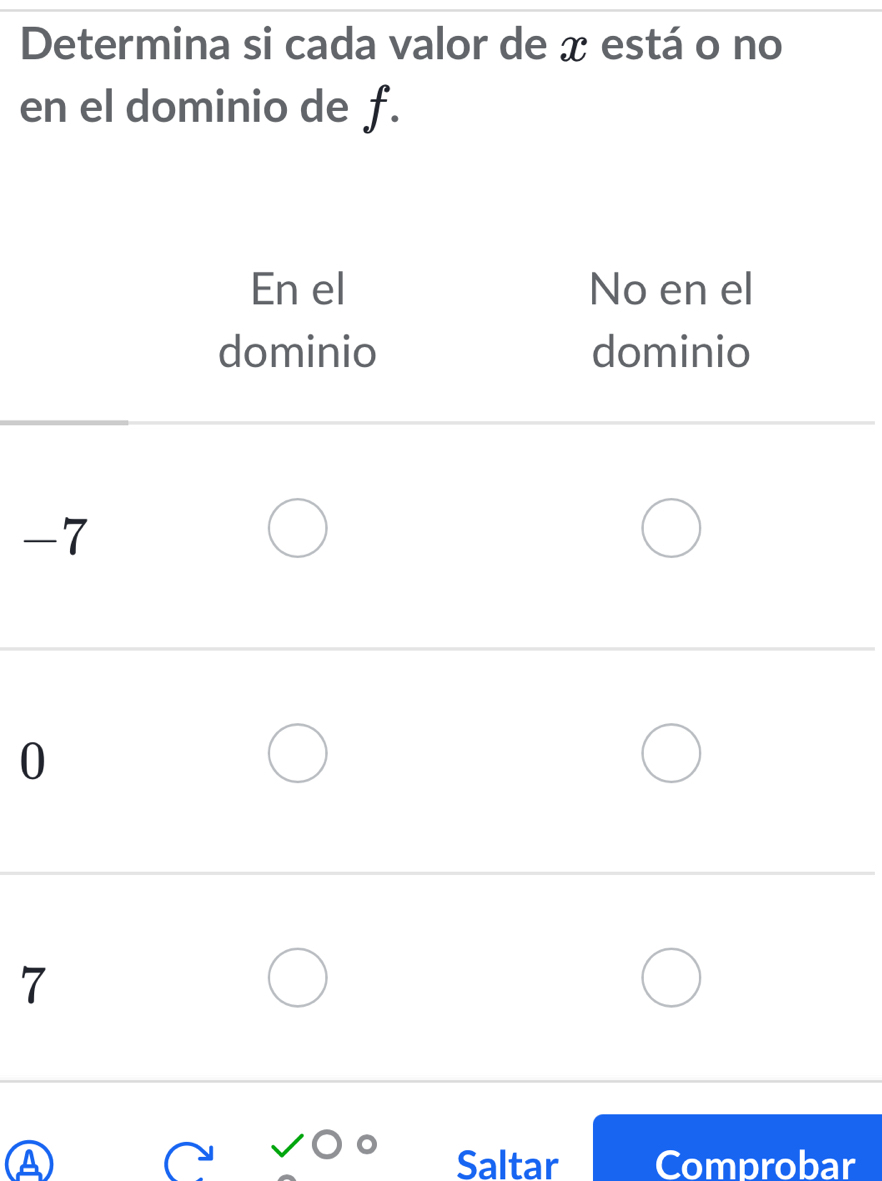Click the Saltar link to skip
Viewport: 882px width, 1181px height.
[x=507, y=1165]
